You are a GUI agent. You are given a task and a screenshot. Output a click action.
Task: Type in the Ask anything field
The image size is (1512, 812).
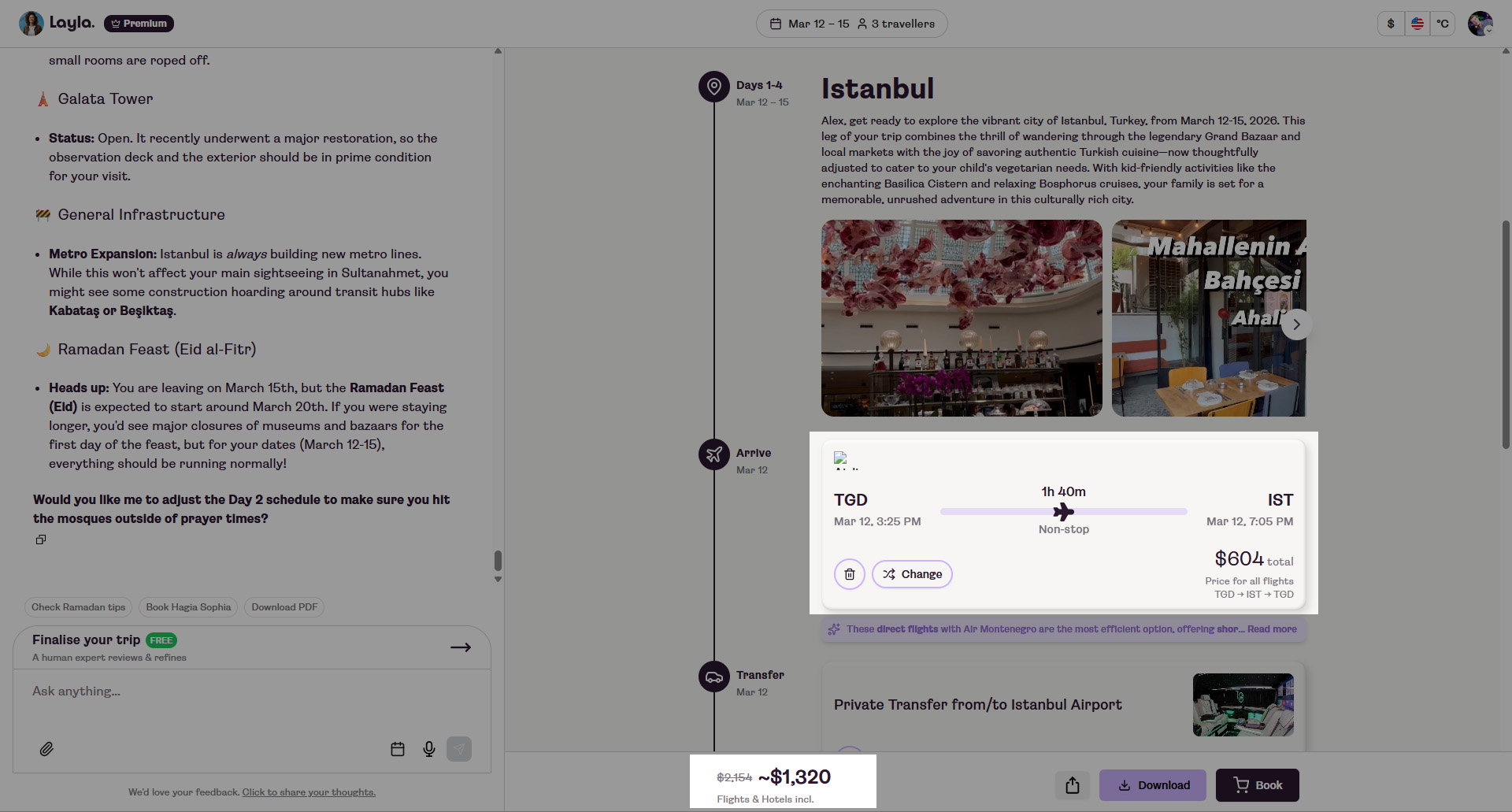236,691
